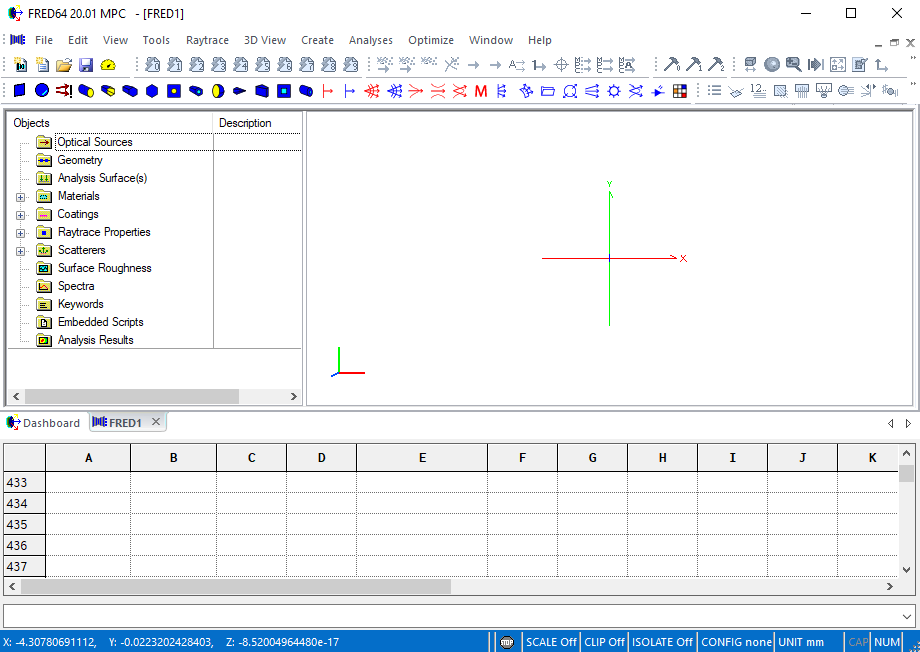Toggle ISOLATE Off in status bar

click(x=662, y=642)
